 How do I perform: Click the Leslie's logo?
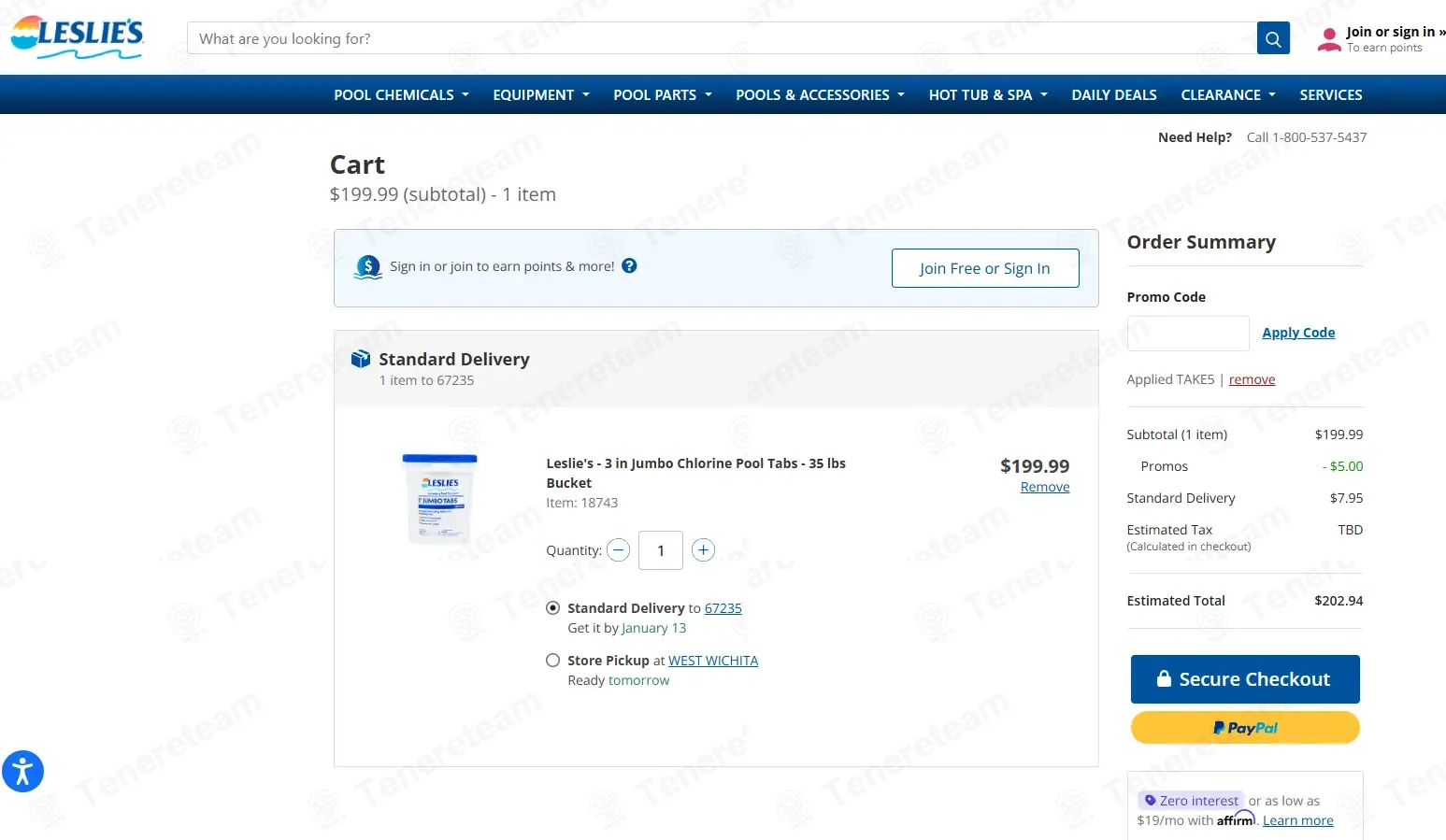point(77,37)
